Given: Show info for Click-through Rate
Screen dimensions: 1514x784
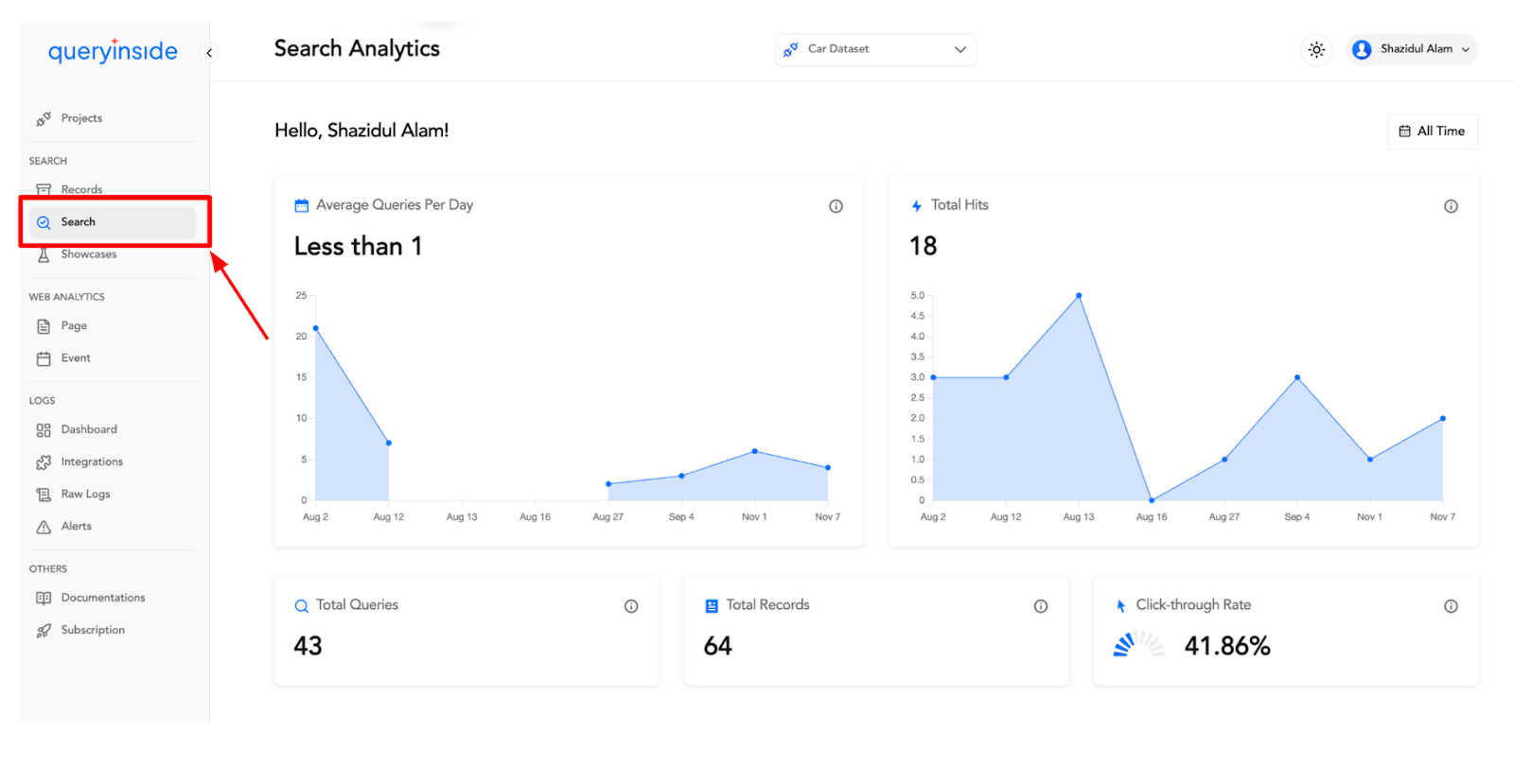Looking at the screenshot, I should tap(1451, 606).
